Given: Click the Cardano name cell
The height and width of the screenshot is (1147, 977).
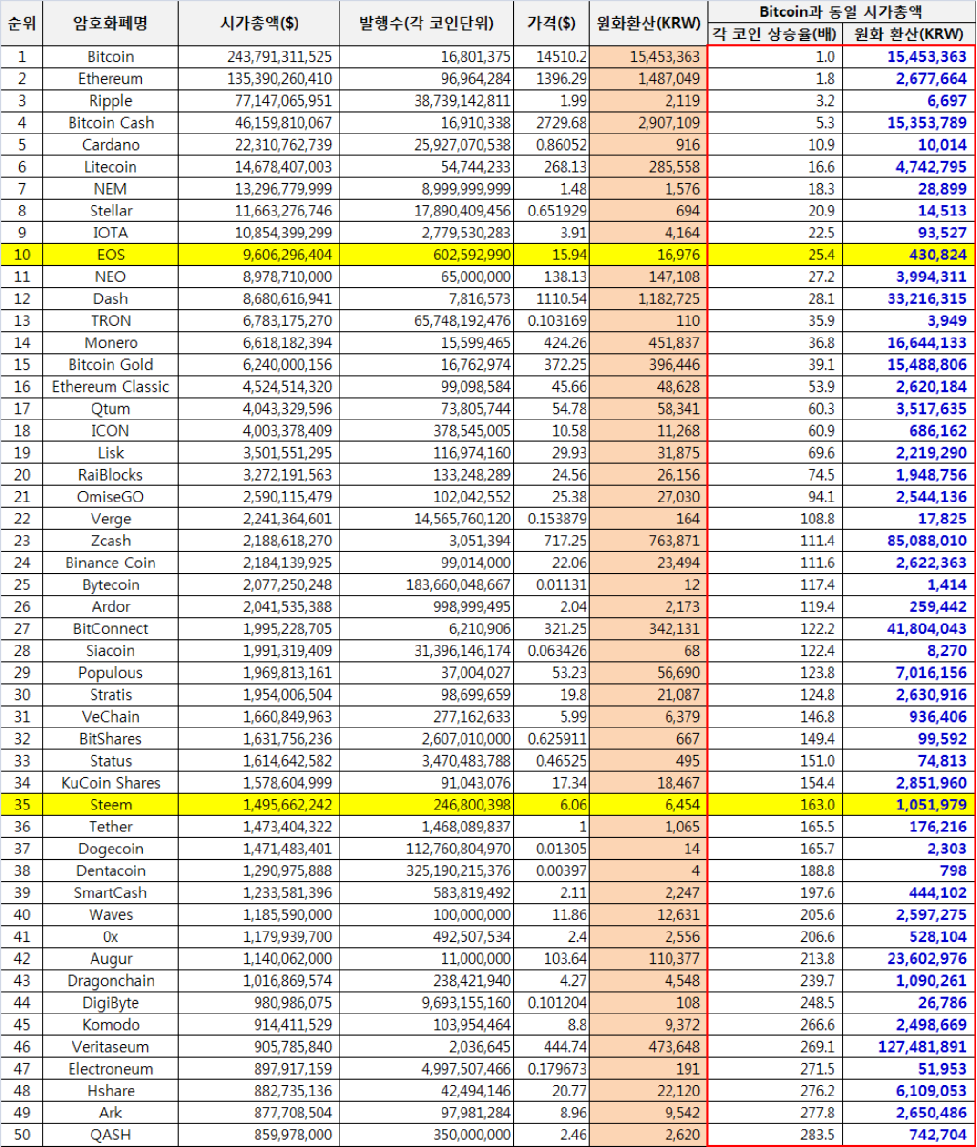Looking at the screenshot, I should (110, 145).
